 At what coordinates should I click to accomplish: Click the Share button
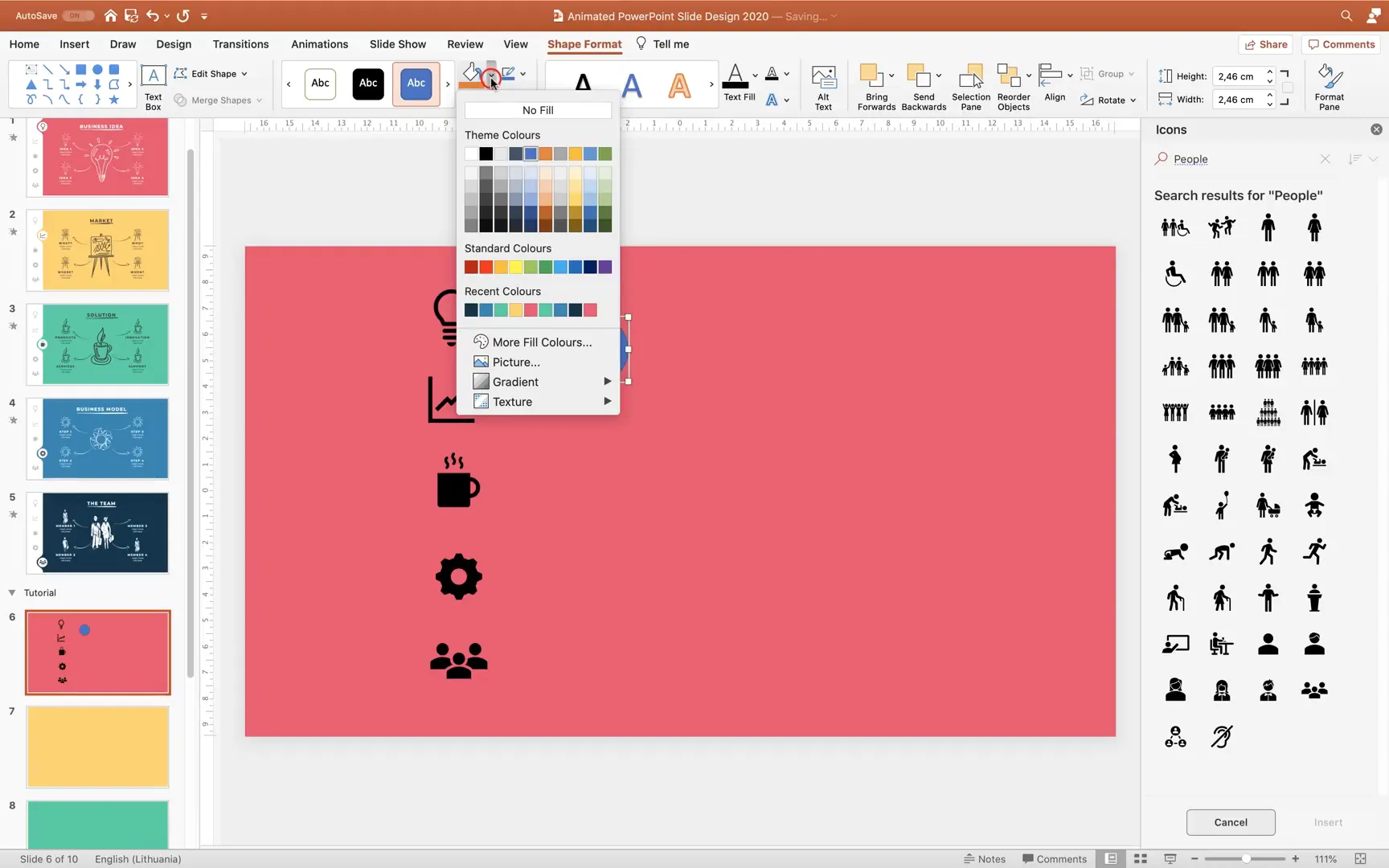pyautogui.click(x=1266, y=44)
